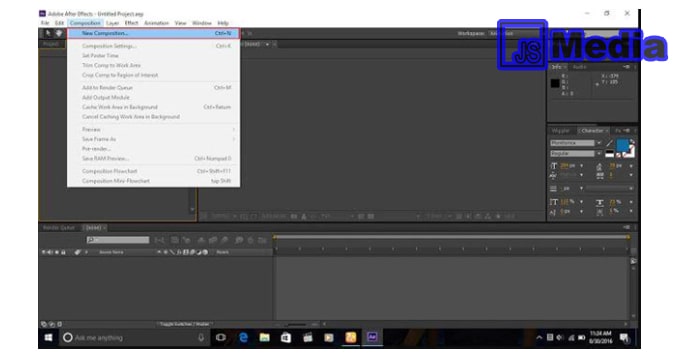Image resolution: width=700 pixels, height=360 pixels.
Task: Click the work area bar in timeline
Action: tap(451, 237)
